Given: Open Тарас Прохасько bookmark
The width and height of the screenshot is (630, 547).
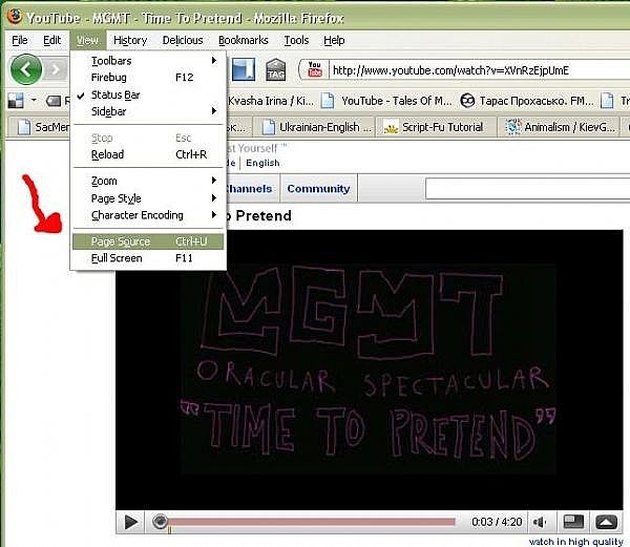Looking at the screenshot, I should 527,100.
